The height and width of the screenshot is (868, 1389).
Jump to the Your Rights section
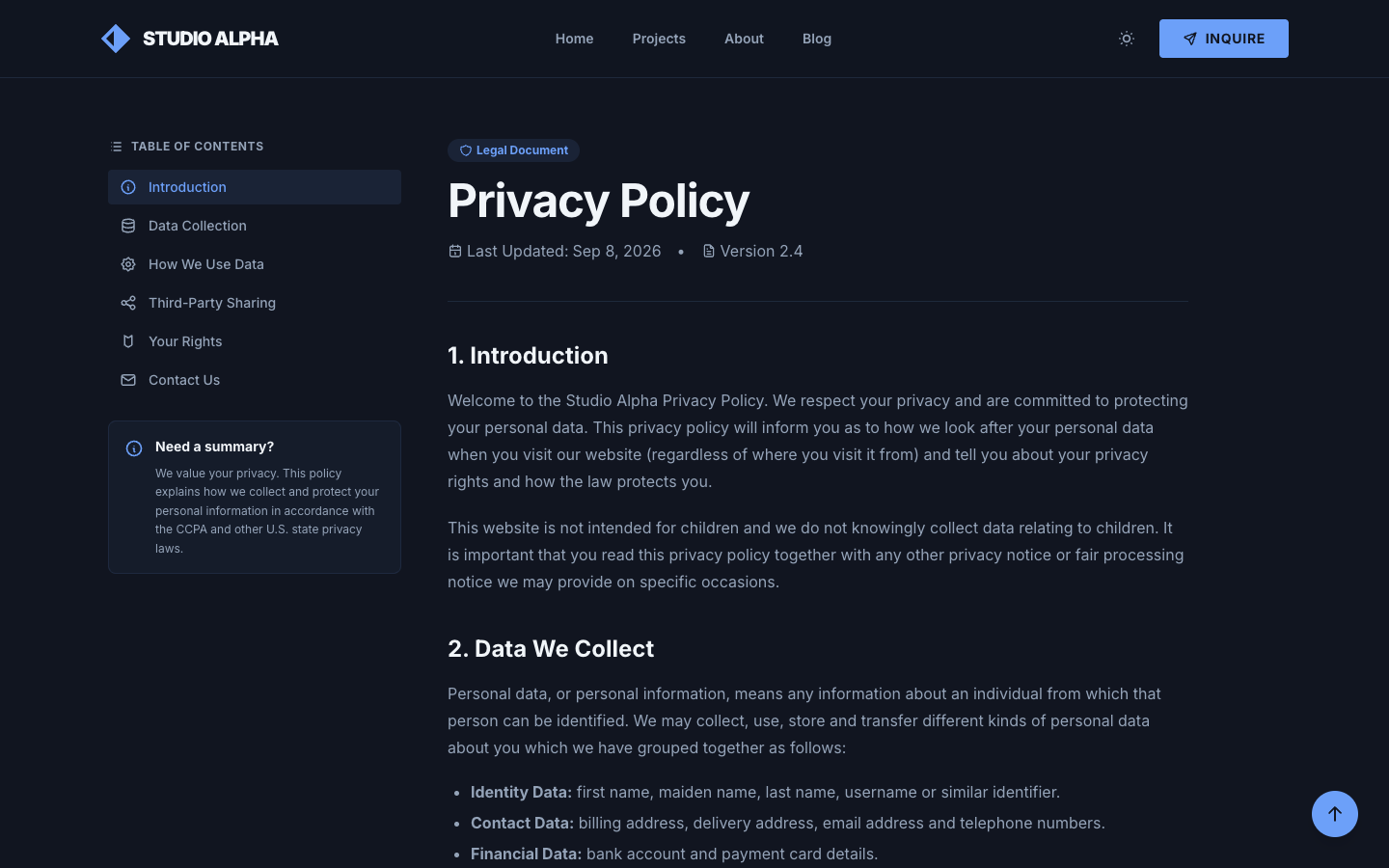(x=255, y=341)
